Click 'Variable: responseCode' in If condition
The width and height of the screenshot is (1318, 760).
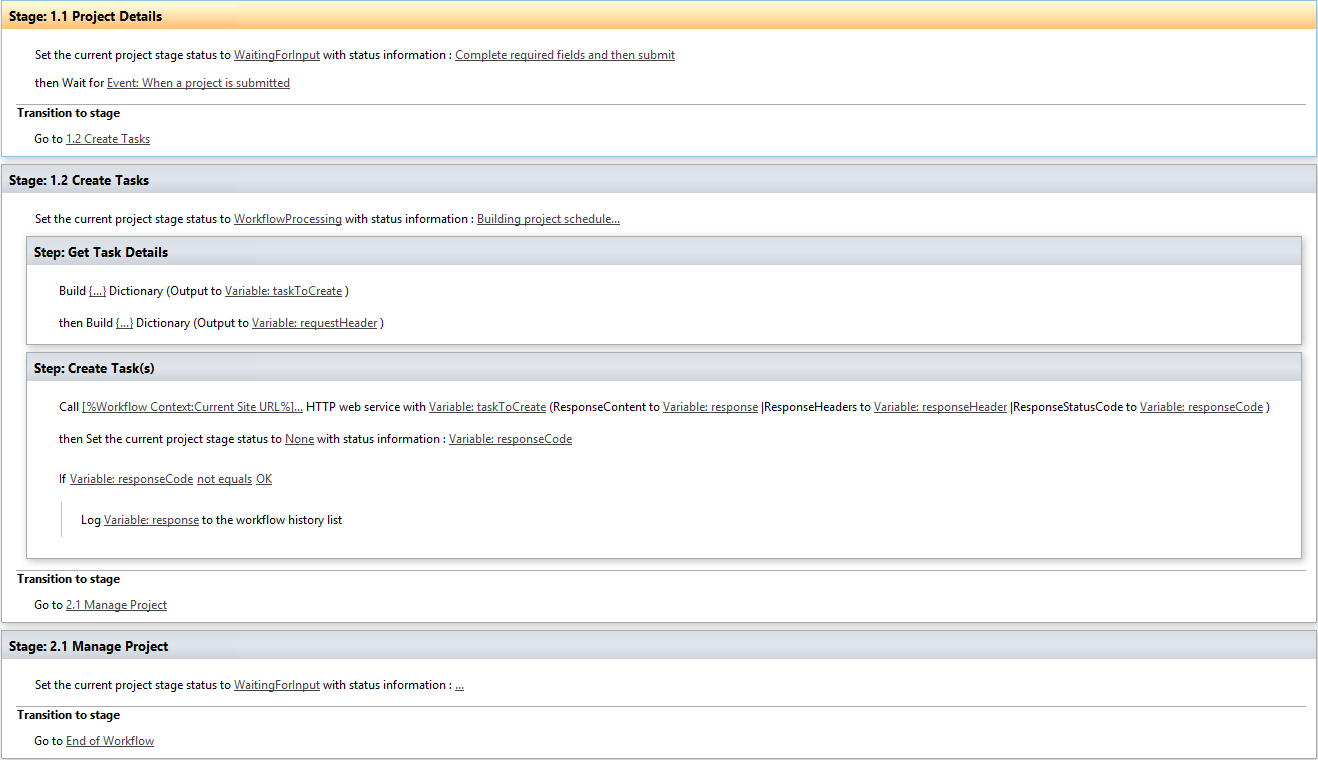tap(131, 479)
